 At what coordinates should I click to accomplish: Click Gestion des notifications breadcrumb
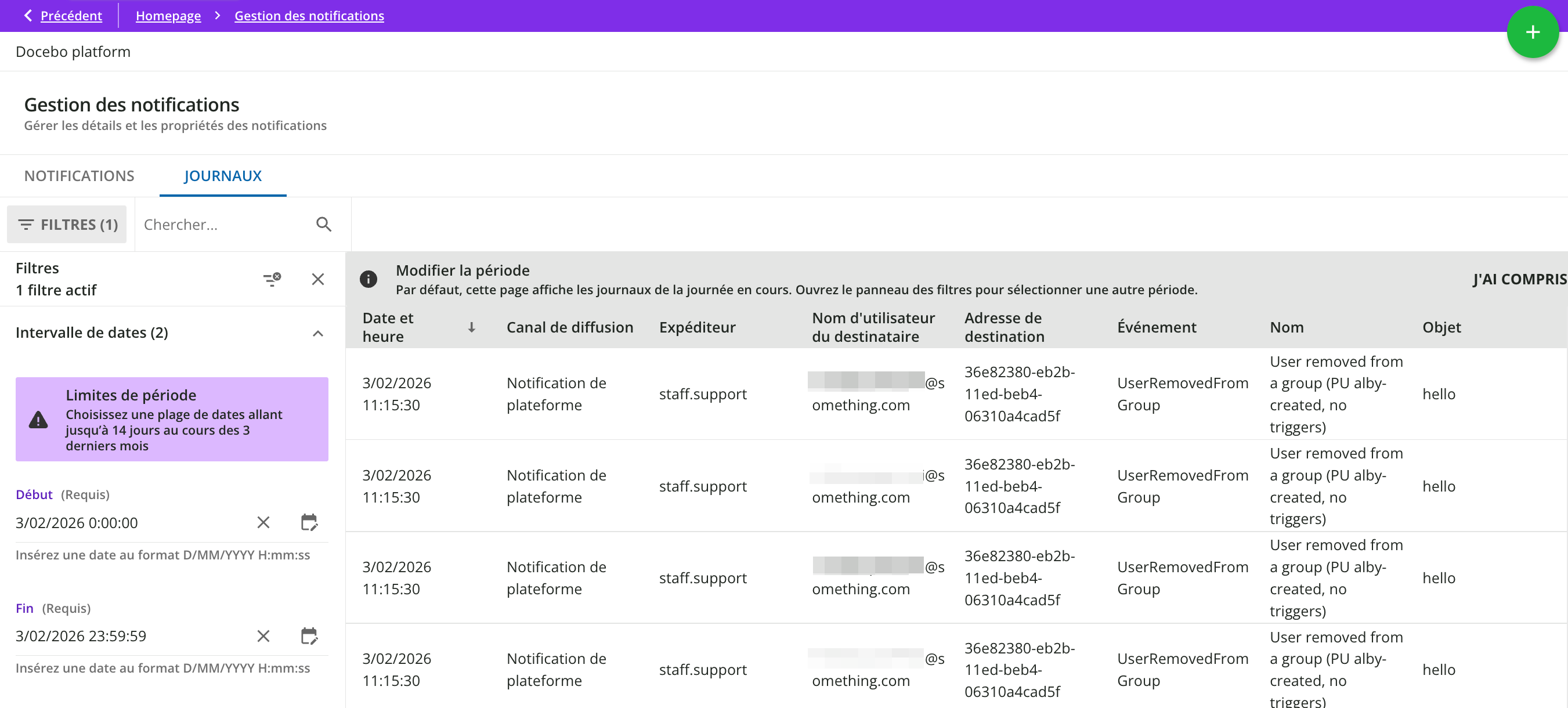click(x=309, y=16)
